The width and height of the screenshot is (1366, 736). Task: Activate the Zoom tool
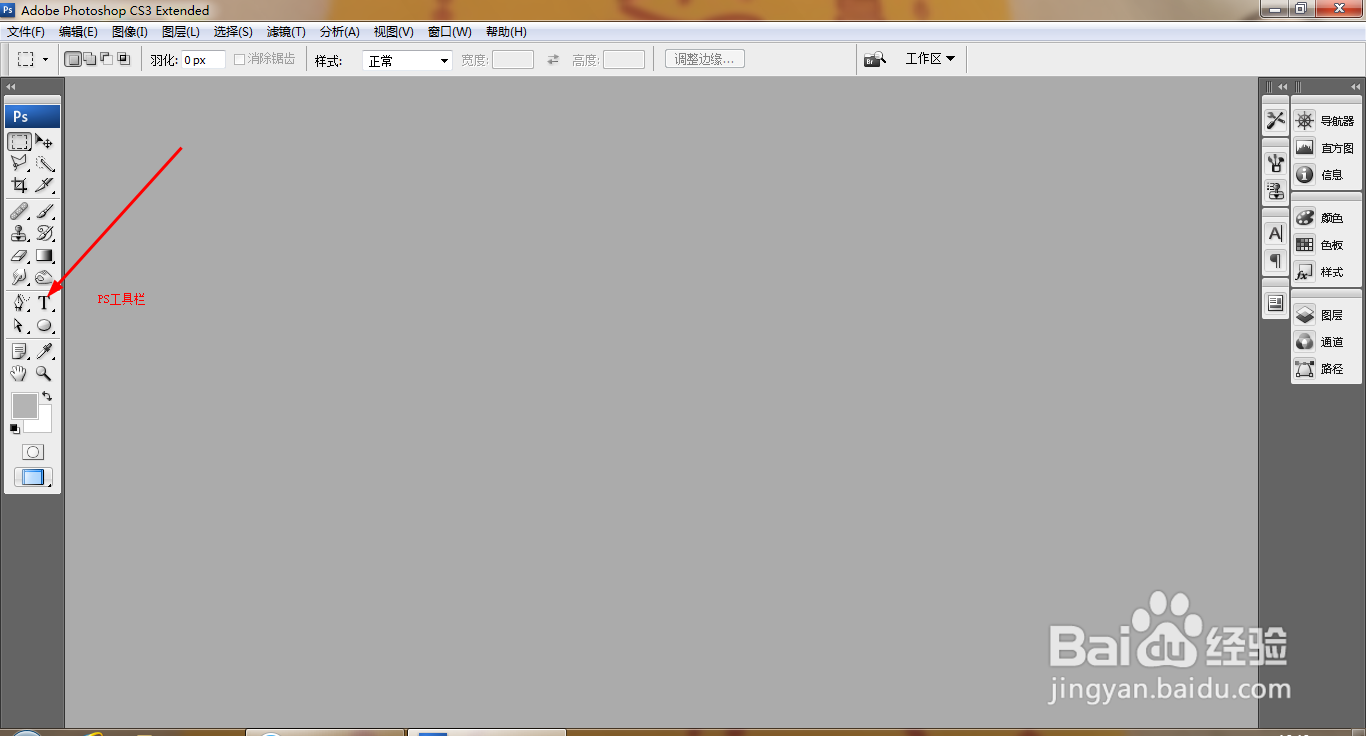pyautogui.click(x=44, y=373)
